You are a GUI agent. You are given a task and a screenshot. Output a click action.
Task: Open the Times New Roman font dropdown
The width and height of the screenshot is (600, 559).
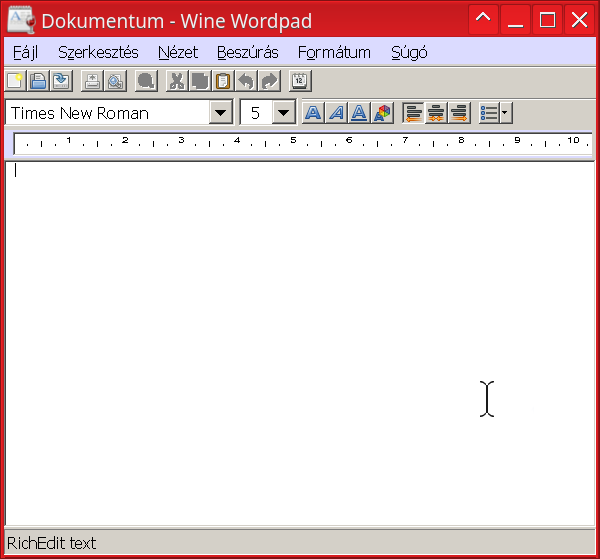coord(220,112)
